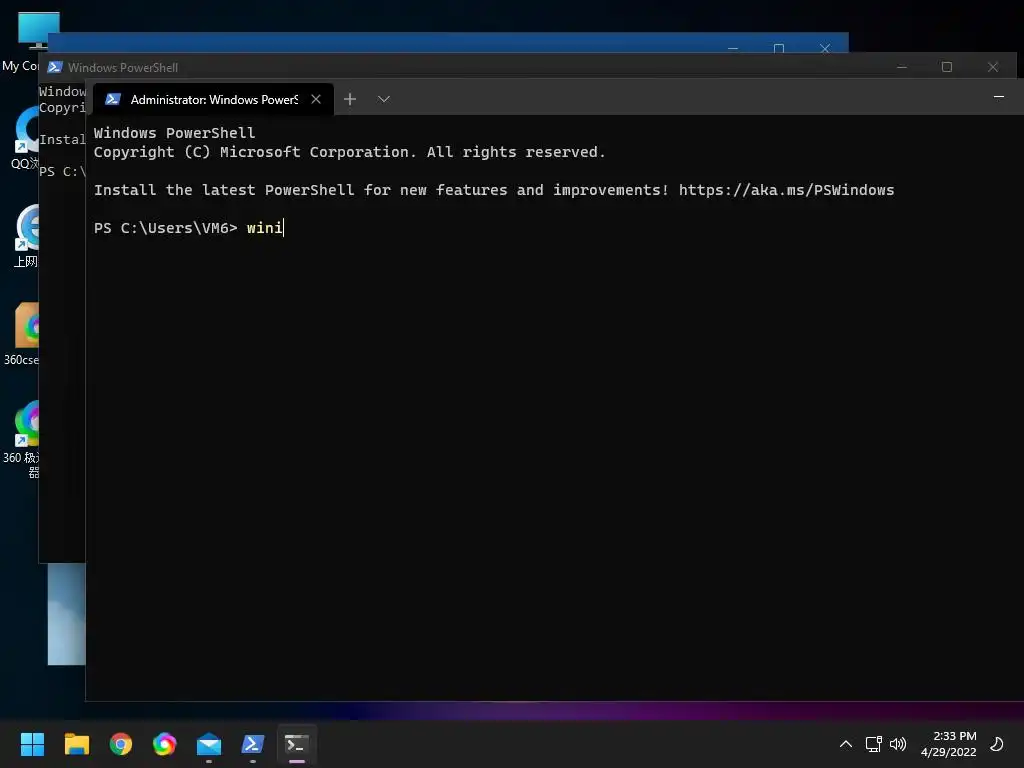Open Google Chrome from the taskbar
Screen dimensions: 1024x768
121,744
